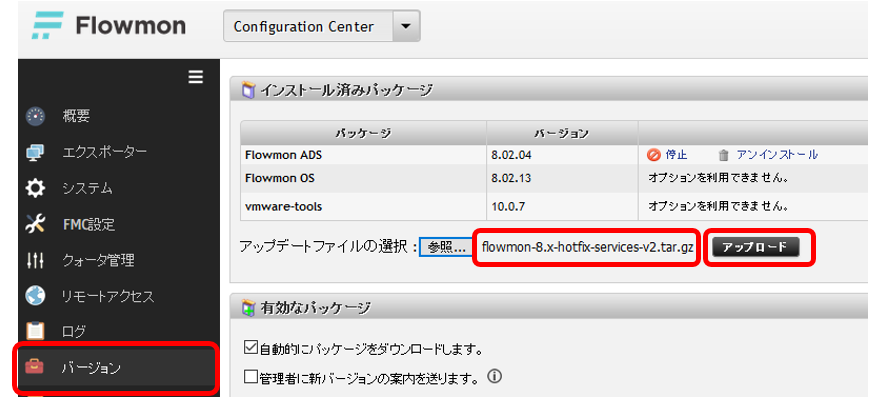Viewport: 869px width, 403px height.
Task: Toggle 自動的にパッケージをダウンロードします checkbox
Action: pos(250,350)
